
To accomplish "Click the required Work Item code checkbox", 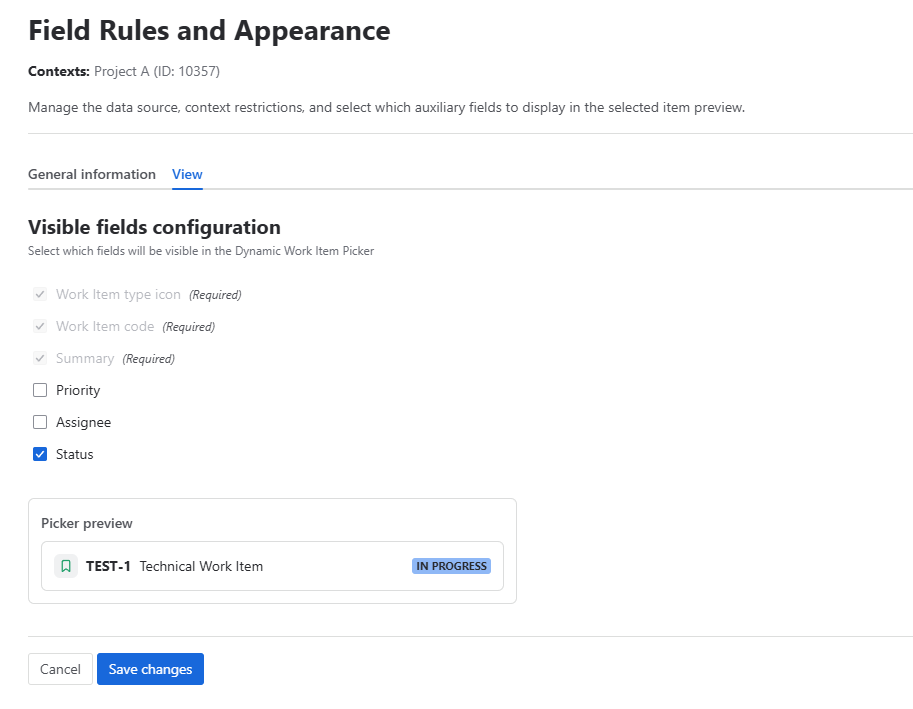I will pyautogui.click(x=39, y=326).
